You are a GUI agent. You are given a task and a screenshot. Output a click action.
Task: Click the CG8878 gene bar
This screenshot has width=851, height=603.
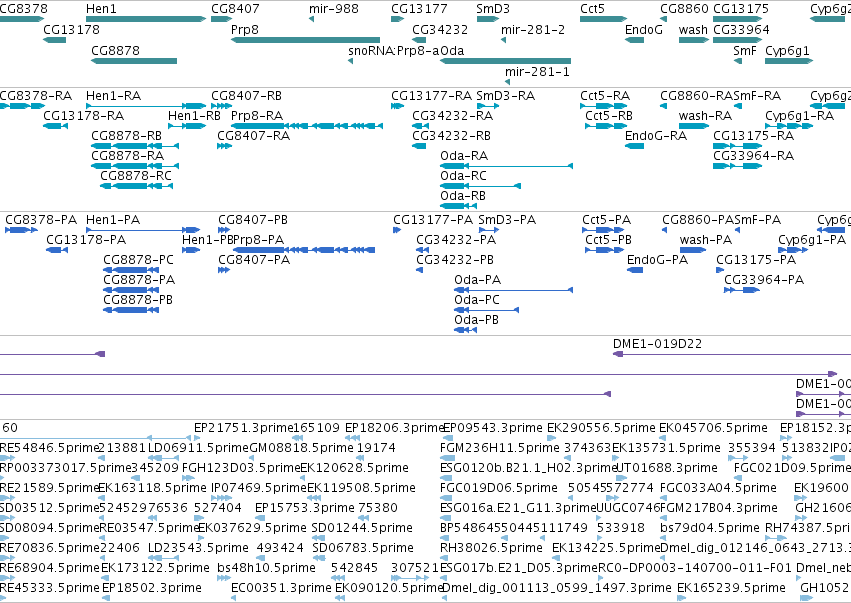tap(134, 61)
